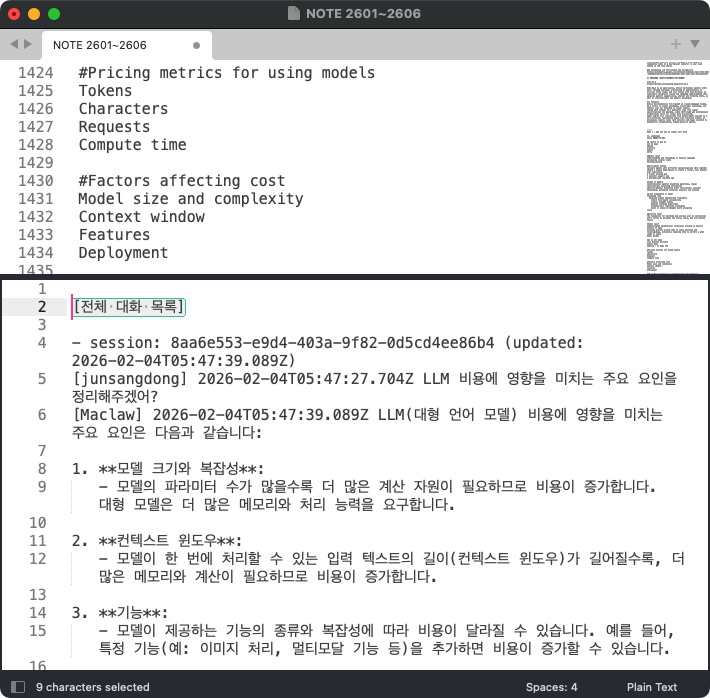Open the tab list dropdown arrow
The height and width of the screenshot is (698, 710).
pos(693,44)
